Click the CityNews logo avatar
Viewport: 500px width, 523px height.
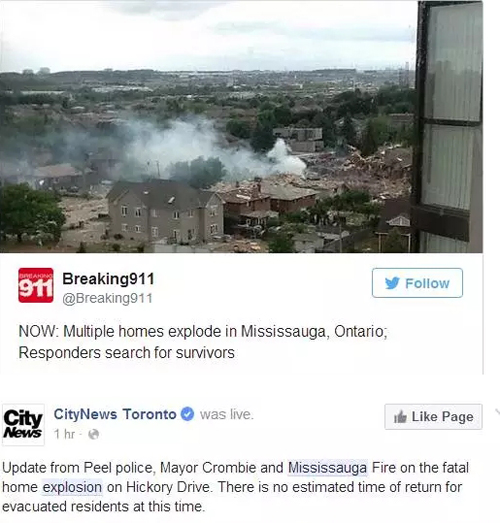tap(23, 425)
